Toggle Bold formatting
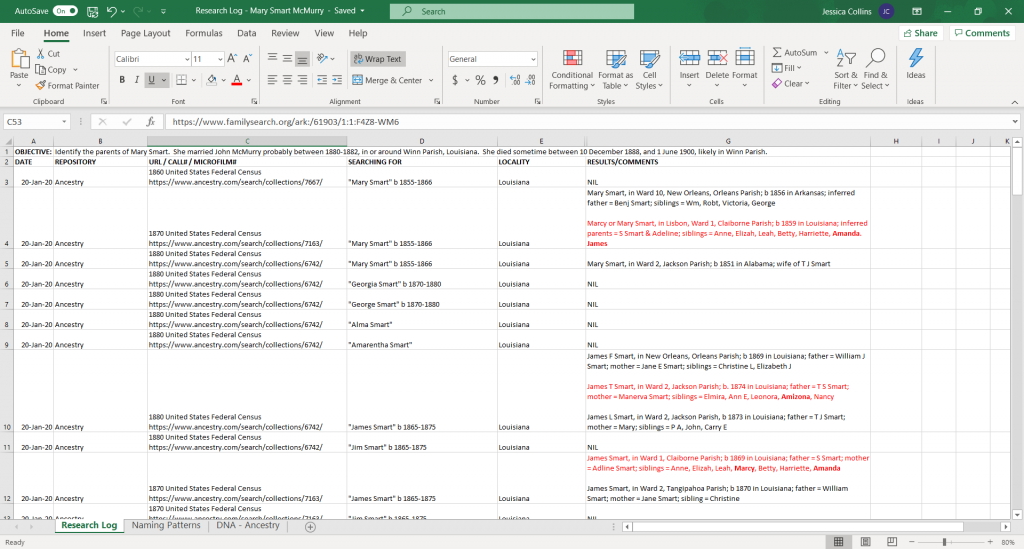1024x549 pixels. coord(122,80)
